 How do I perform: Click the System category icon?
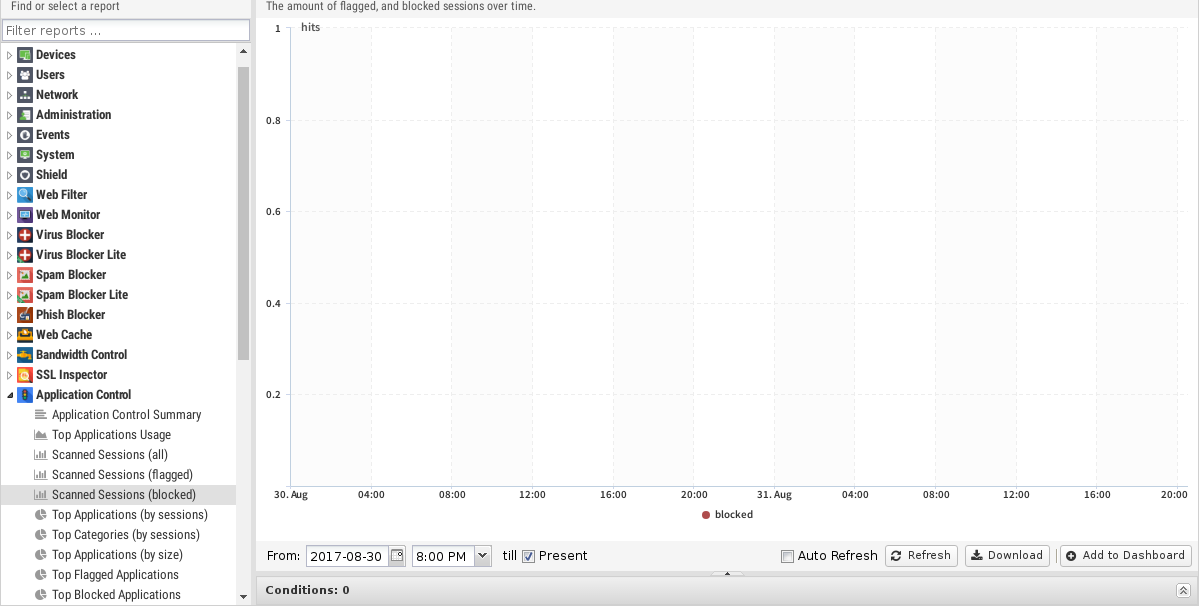[25, 154]
